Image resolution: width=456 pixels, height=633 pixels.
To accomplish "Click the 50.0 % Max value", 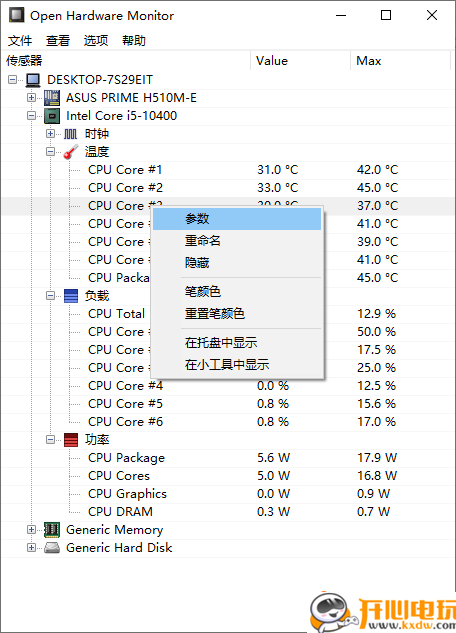I will click(376, 332).
